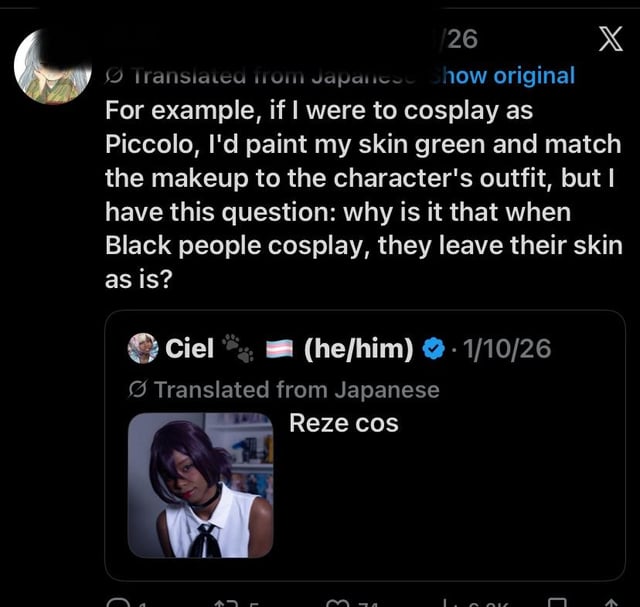Like the post with the heart icon
This screenshot has height=607, width=640.
point(341,602)
